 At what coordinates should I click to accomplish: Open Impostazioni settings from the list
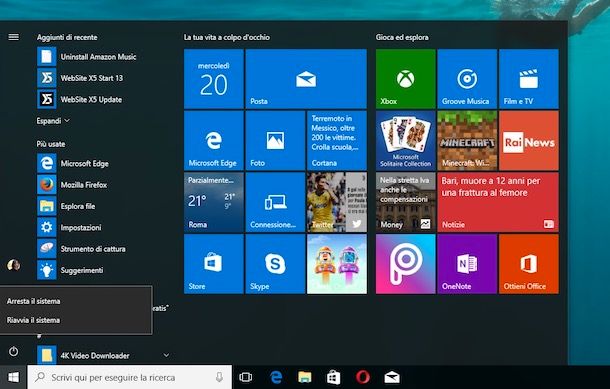[104, 228]
